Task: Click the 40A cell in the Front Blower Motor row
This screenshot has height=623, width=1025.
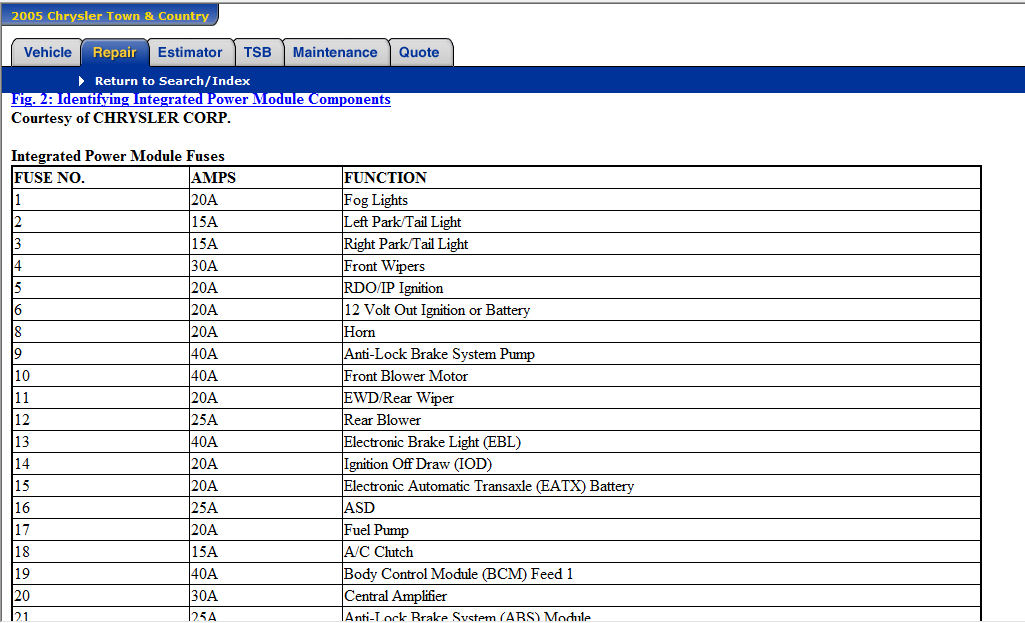Action: (x=265, y=376)
